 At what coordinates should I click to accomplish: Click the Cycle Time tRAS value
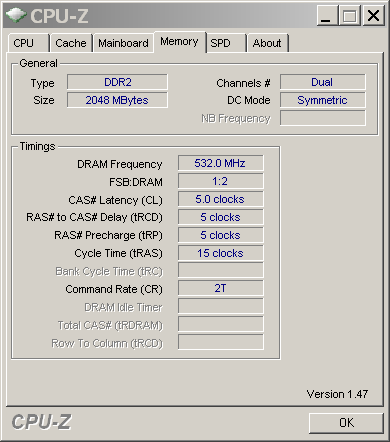pos(221,253)
